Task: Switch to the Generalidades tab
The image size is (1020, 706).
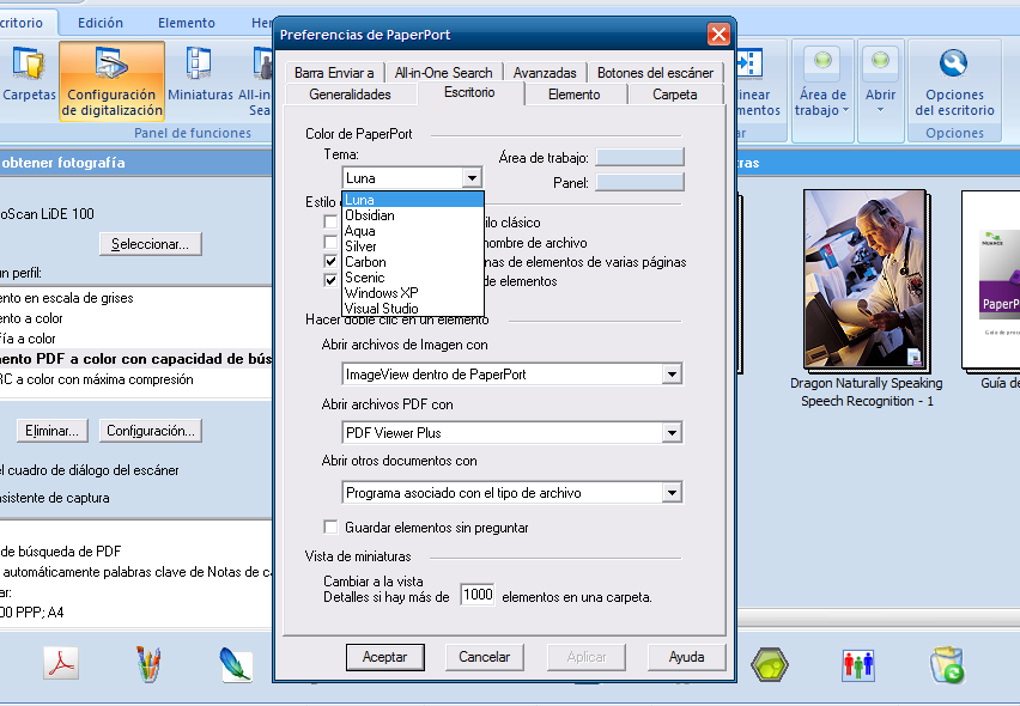Action: (350, 94)
